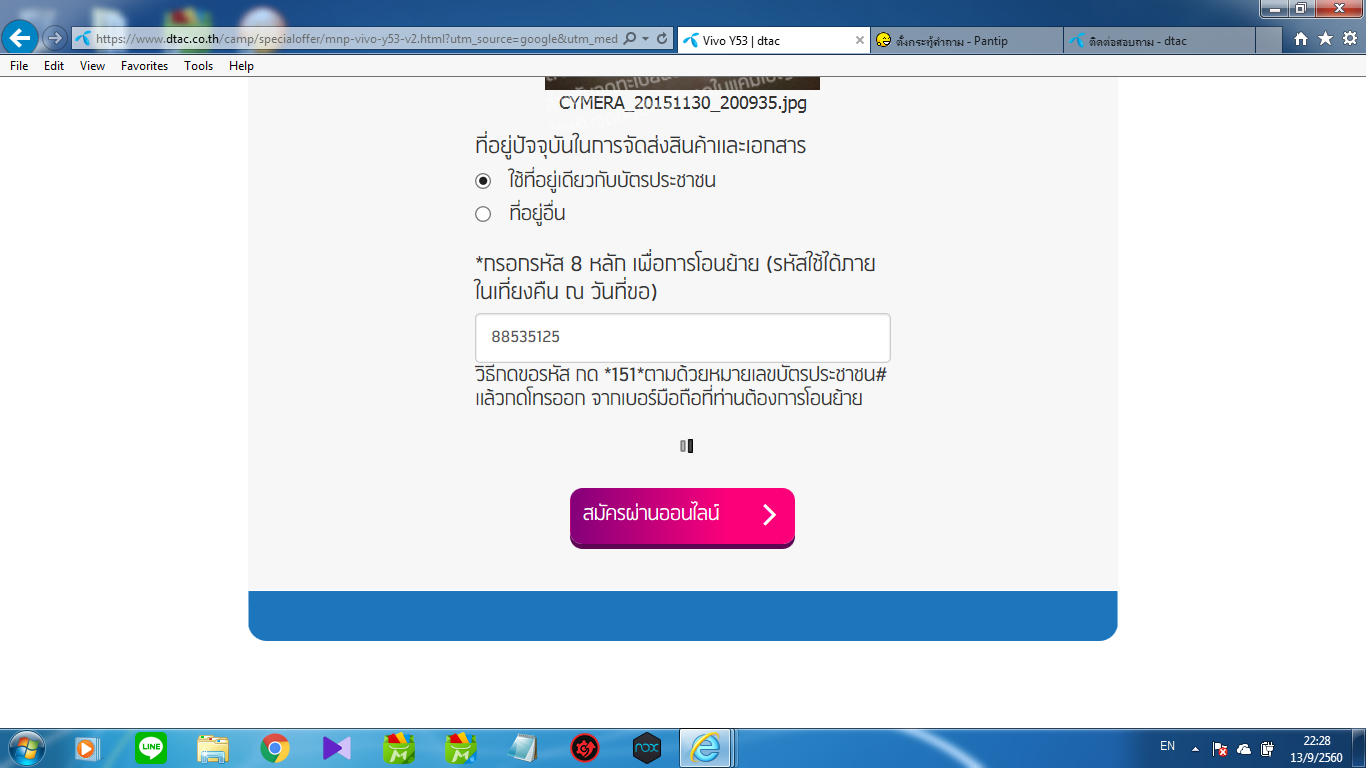
Task: Click the EN language indicator in tray
Action: click(x=1167, y=746)
